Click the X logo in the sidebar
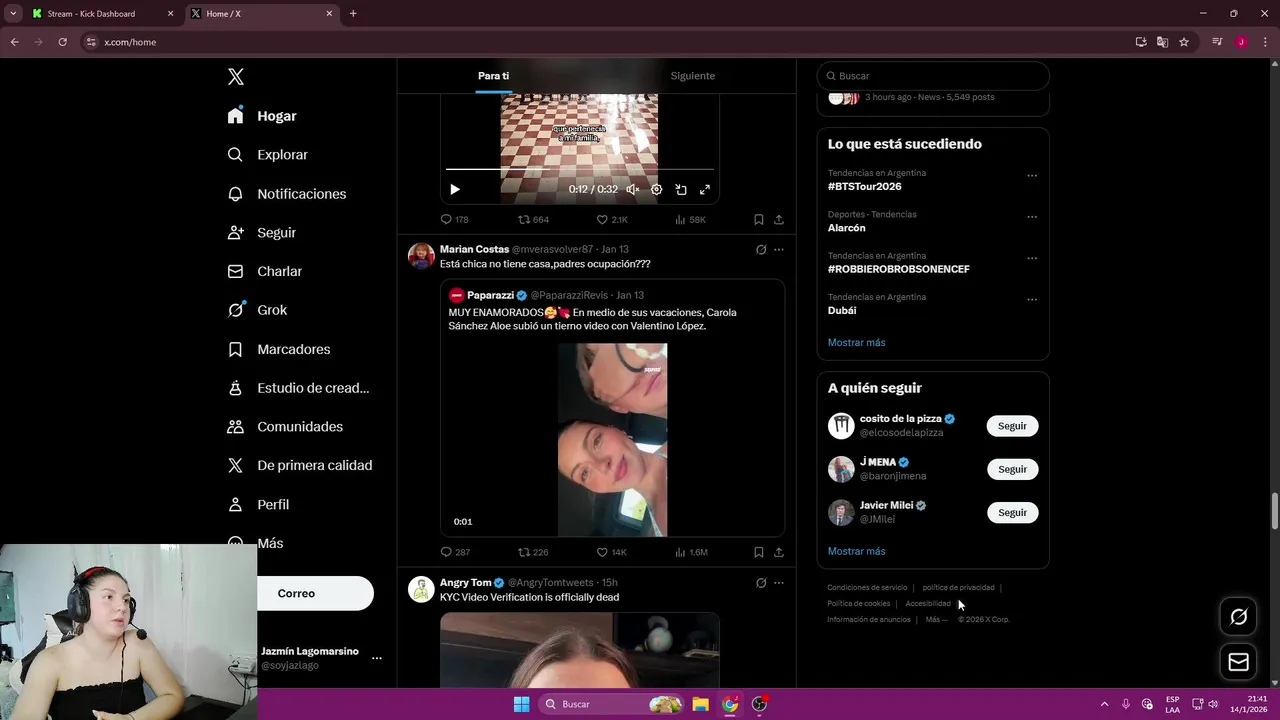The height and width of the screenshot is (720, 1280). [x=235, y=77]
